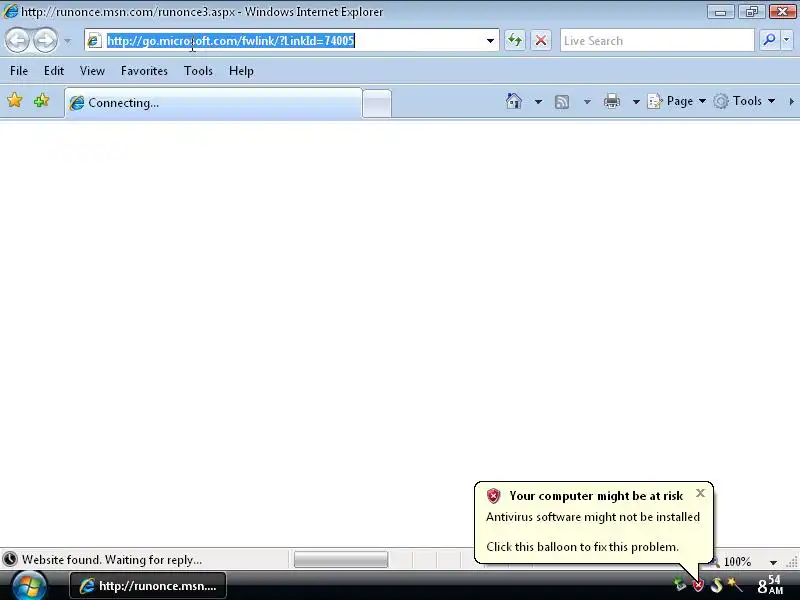The image size is (800, 600).
Task: Open search provider options dropdown
Action: pyautogui.click(x=786, y=40)
